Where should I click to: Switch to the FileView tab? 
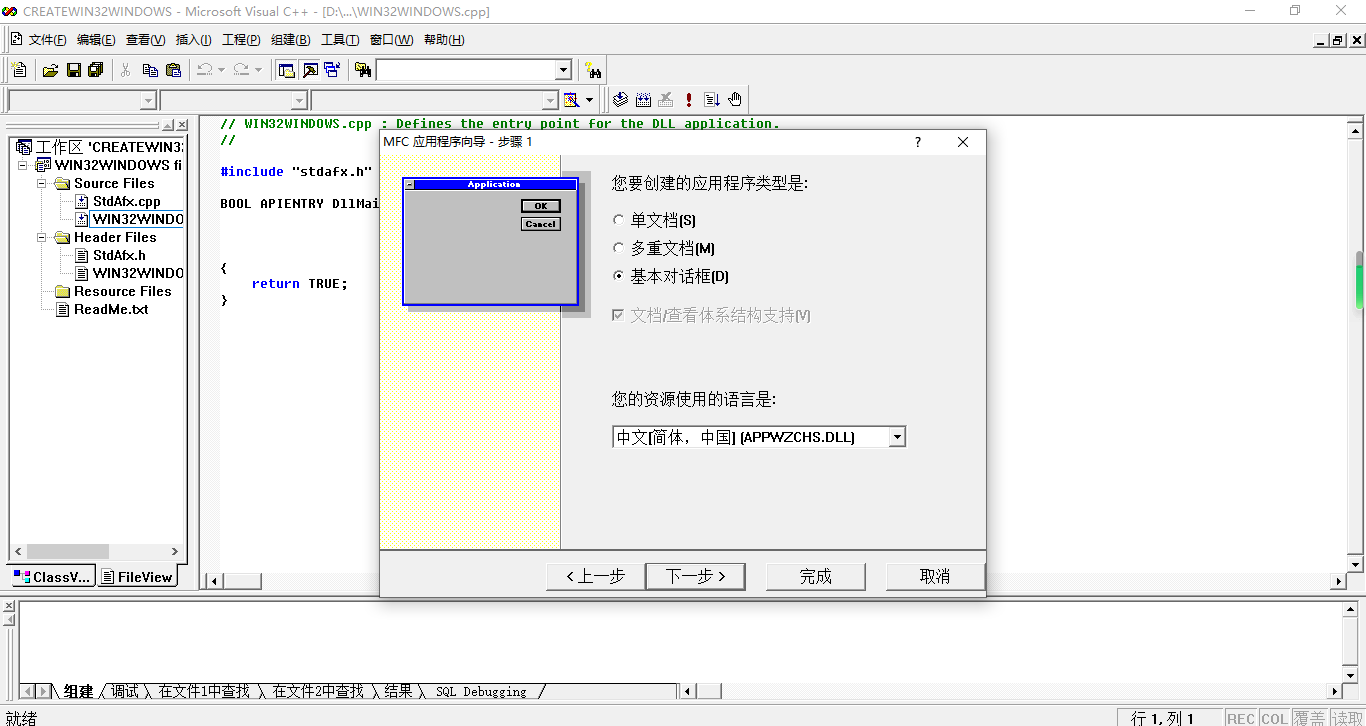[137, 577]
